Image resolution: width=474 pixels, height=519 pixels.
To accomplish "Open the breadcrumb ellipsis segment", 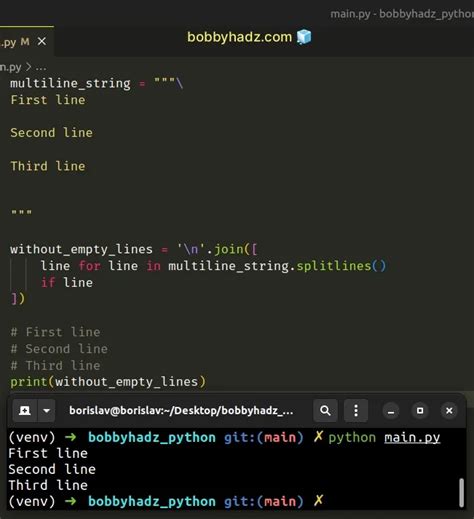I will pyautogui.click(x=41, y=68).
